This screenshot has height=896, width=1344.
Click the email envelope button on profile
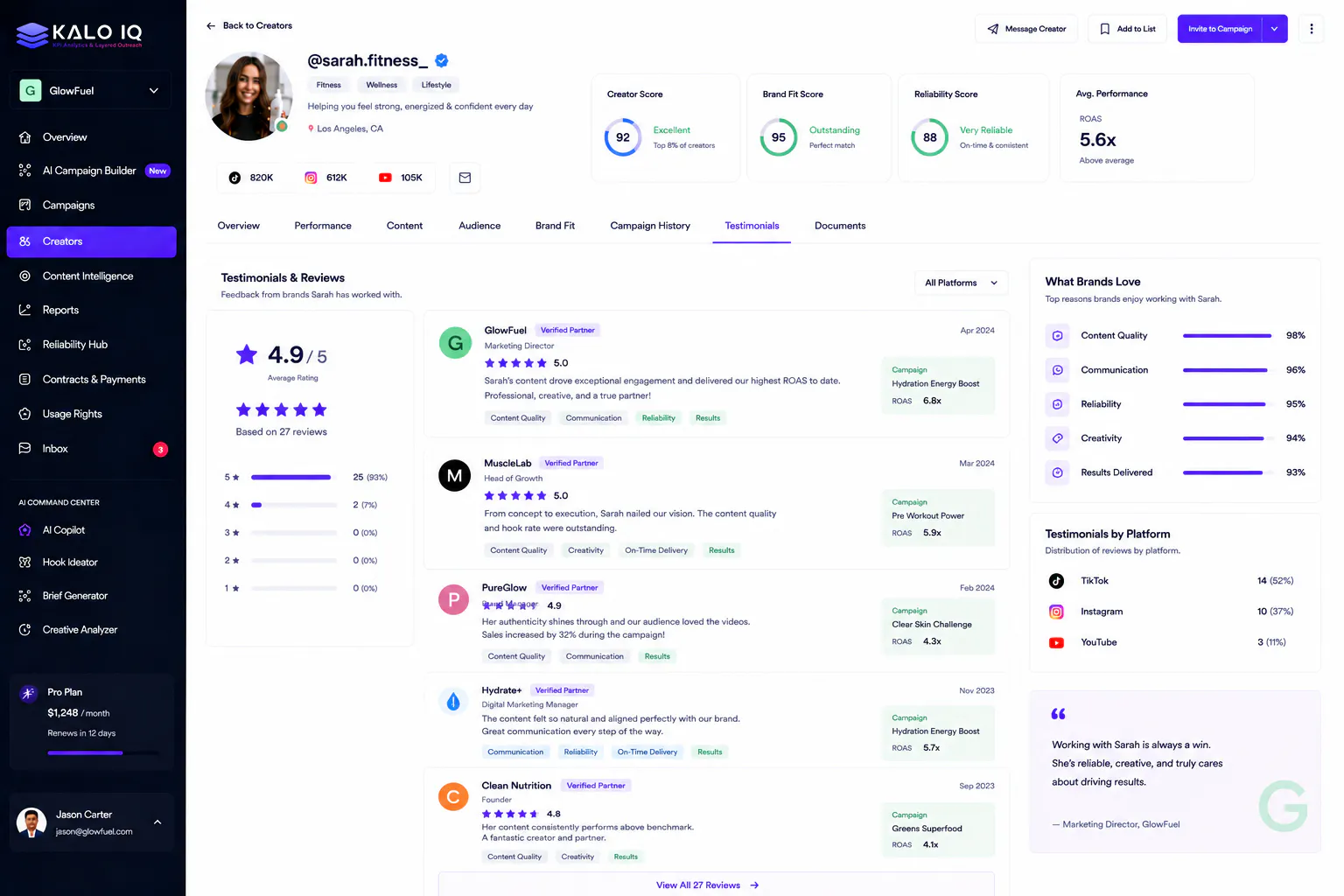(465, 178)
